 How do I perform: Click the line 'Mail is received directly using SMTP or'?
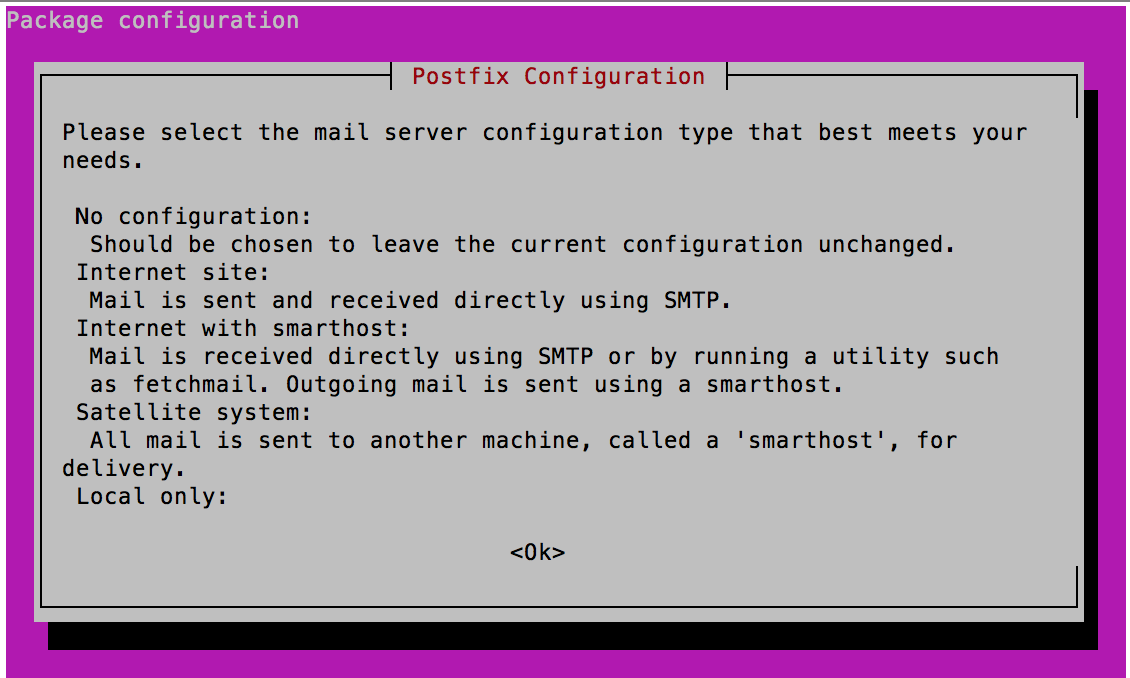pyautogui.click(x=544, y=357)
